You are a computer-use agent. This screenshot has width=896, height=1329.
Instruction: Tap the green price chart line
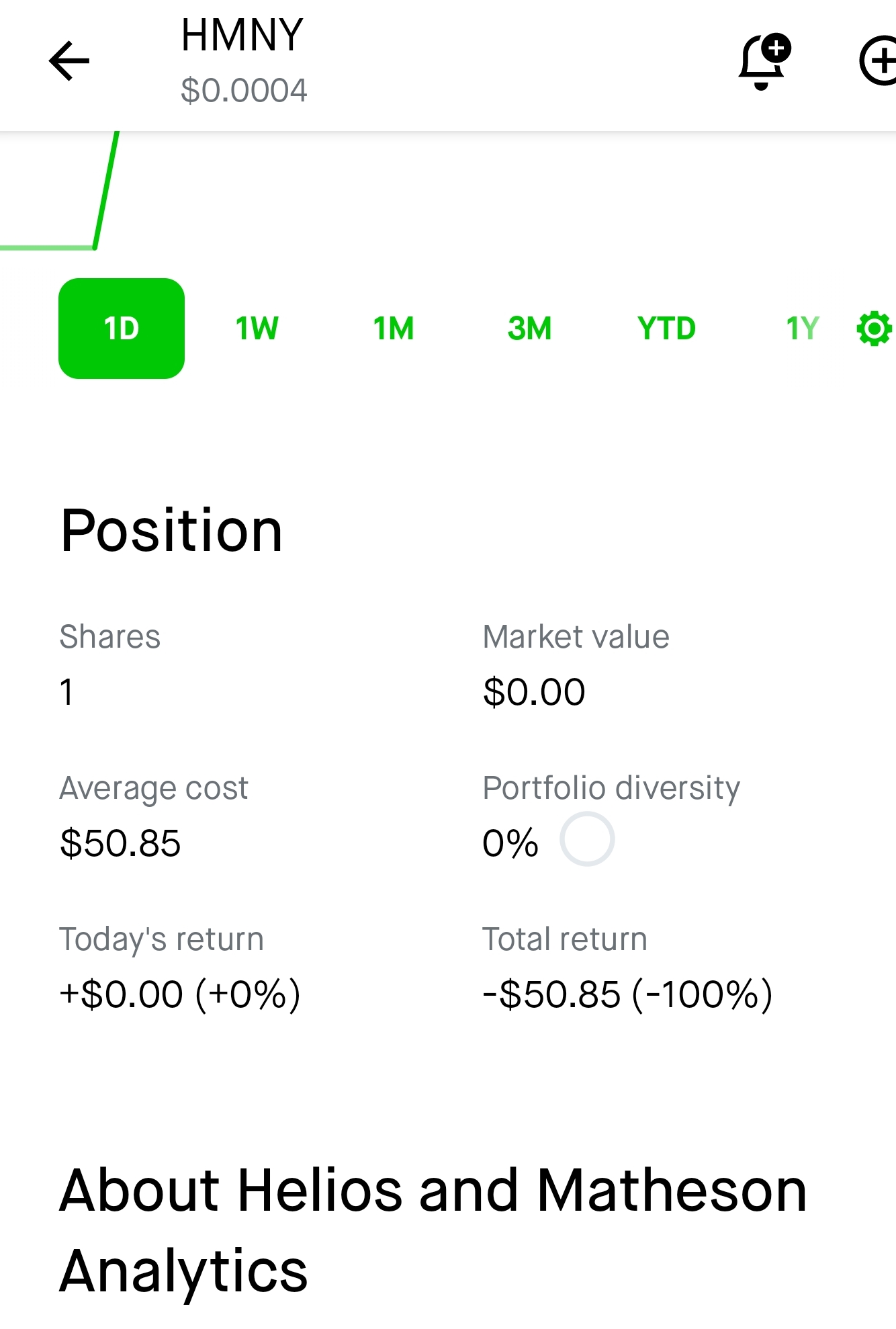coord(105,191)
